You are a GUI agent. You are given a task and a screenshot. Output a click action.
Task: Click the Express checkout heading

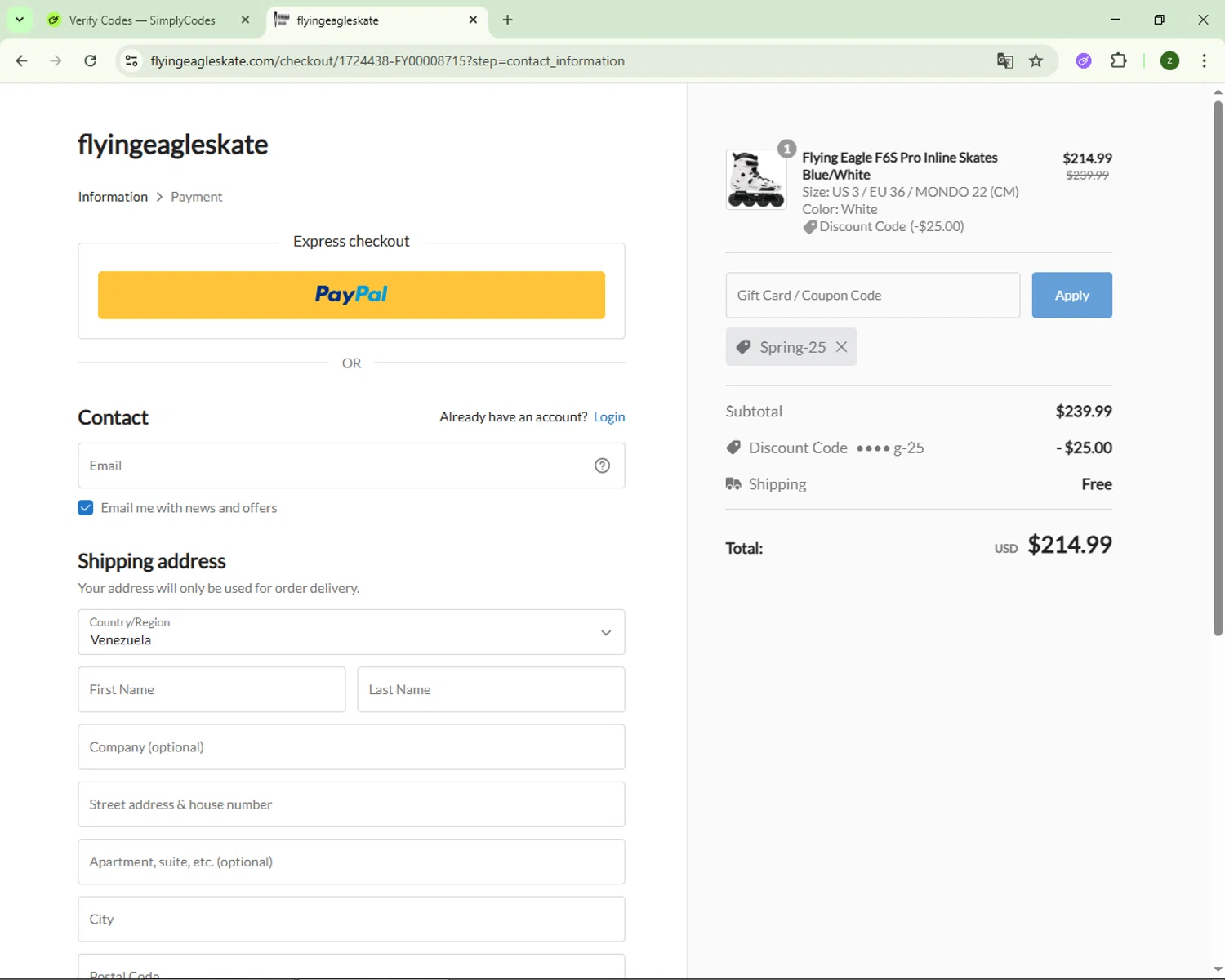[351, 241]
